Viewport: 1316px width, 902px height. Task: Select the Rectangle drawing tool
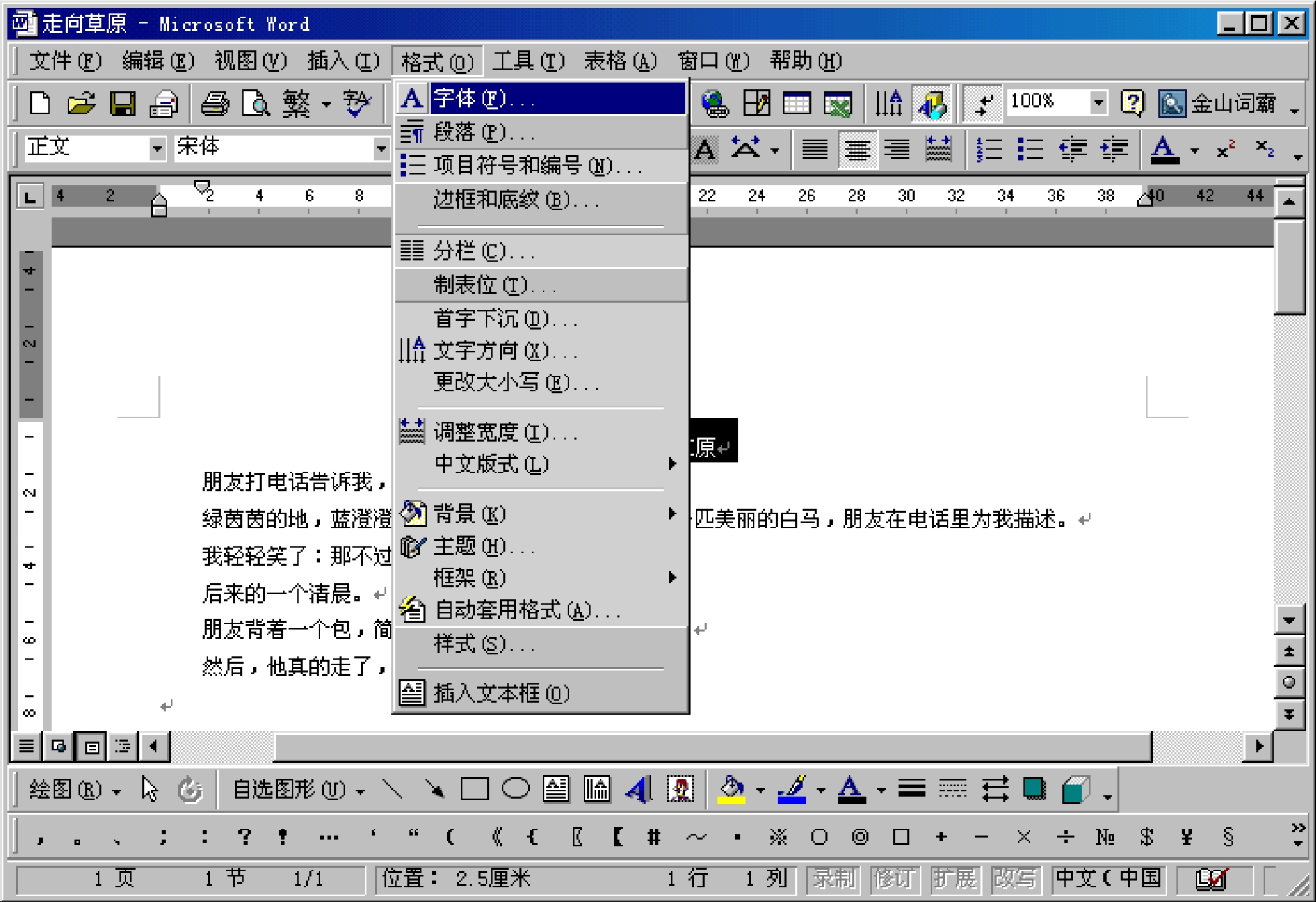coord(474,789)
